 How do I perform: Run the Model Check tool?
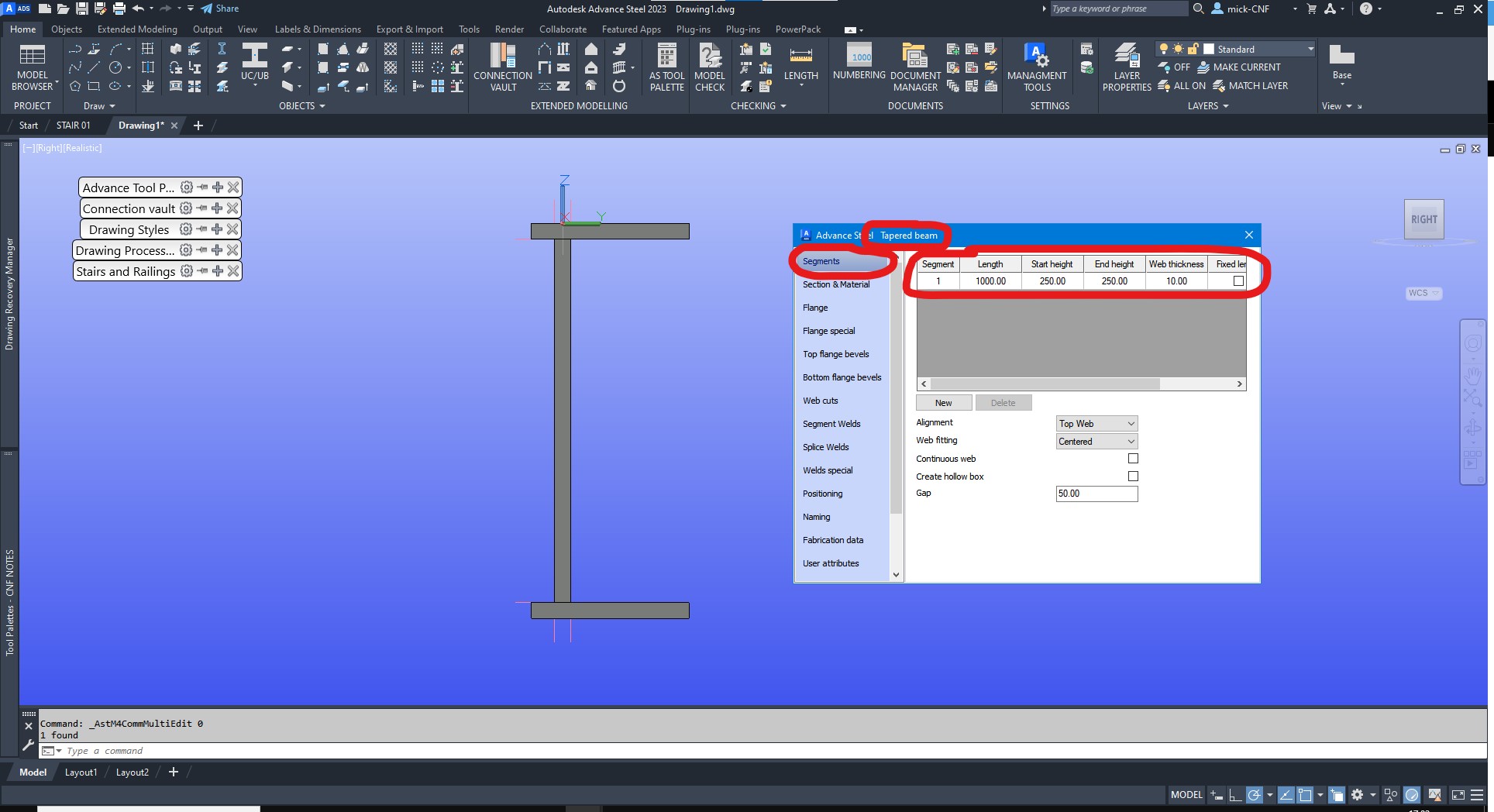pyautogui.click(x=709, y=67)
